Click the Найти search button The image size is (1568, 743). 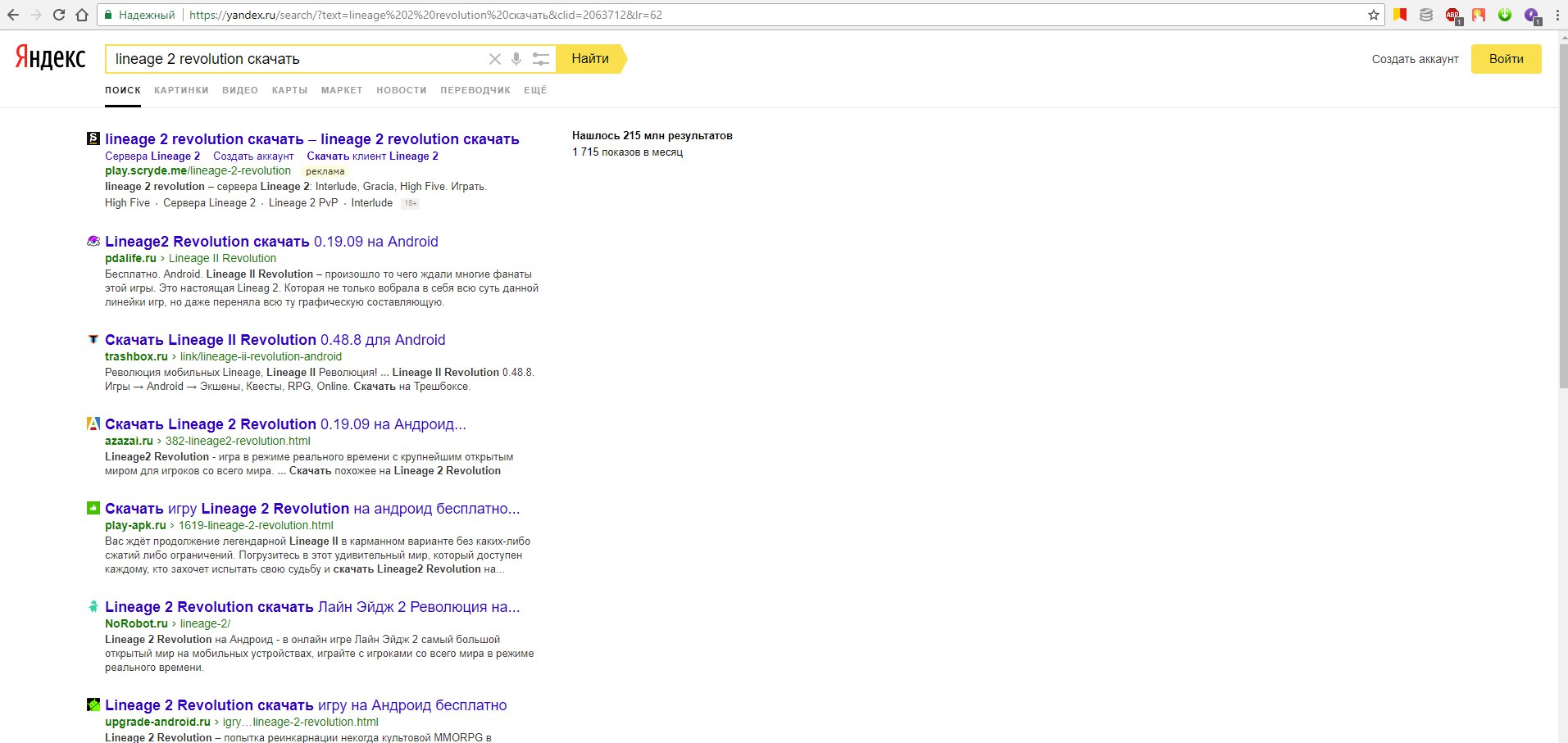pos(590,59)
